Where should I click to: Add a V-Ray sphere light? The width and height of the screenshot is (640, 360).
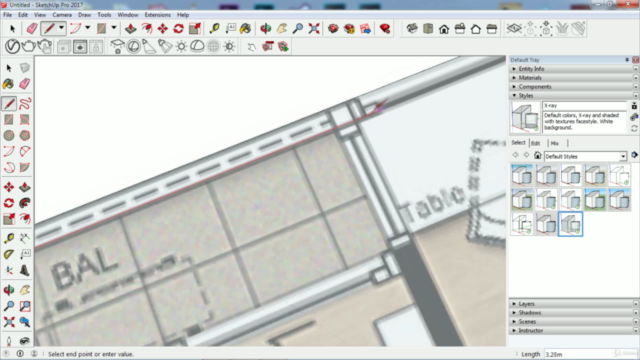pos(133,46)
